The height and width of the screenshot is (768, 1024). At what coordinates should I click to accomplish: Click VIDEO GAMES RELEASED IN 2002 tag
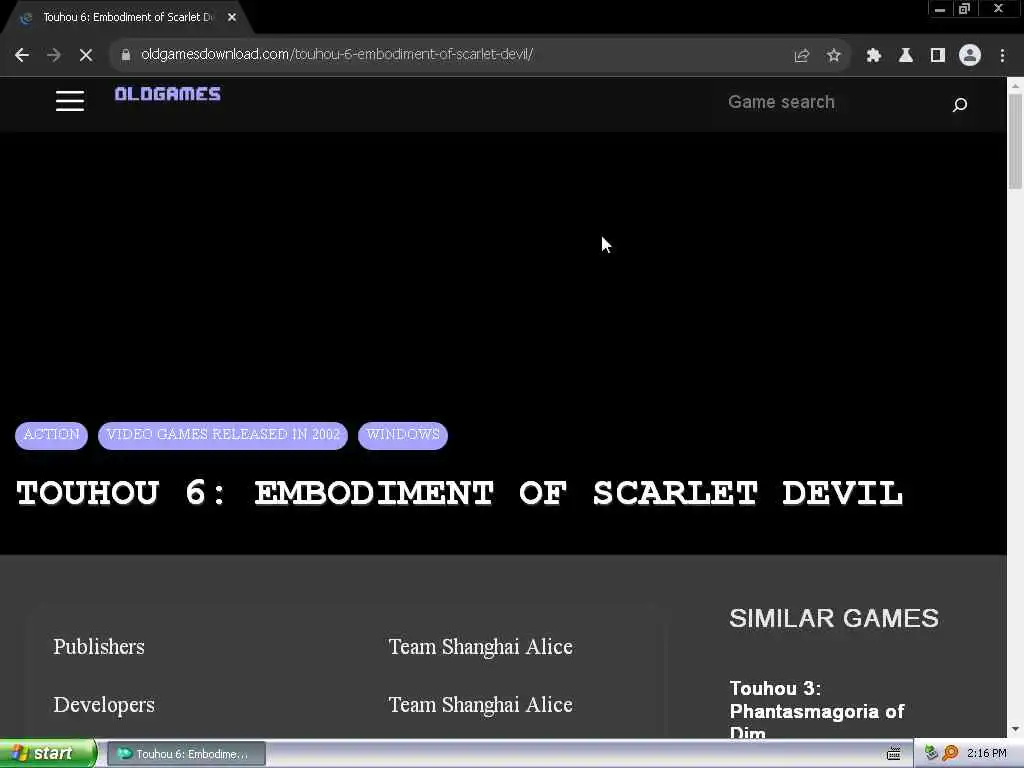tap(223, 436)
